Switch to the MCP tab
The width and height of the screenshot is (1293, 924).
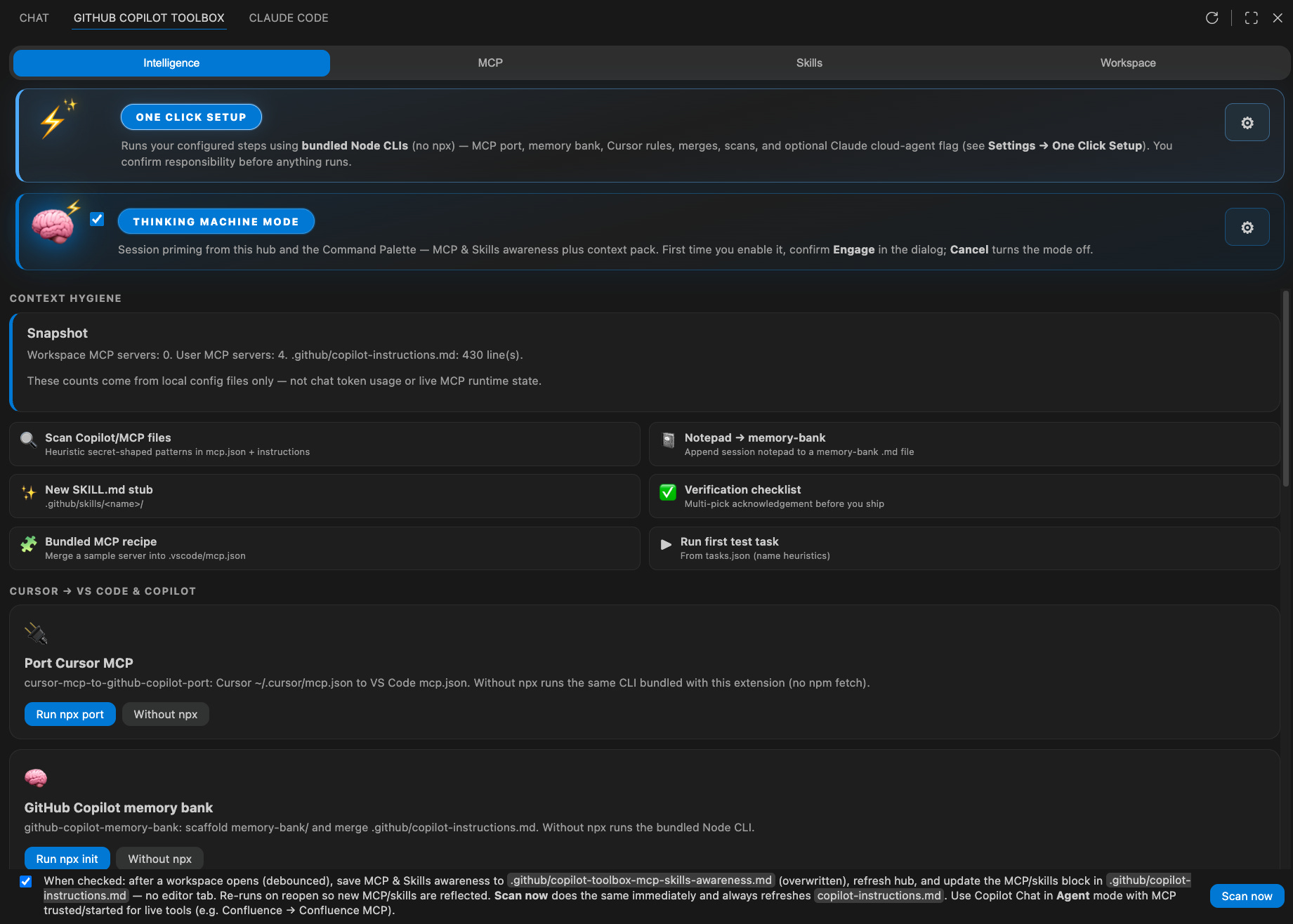coord(490,63)
